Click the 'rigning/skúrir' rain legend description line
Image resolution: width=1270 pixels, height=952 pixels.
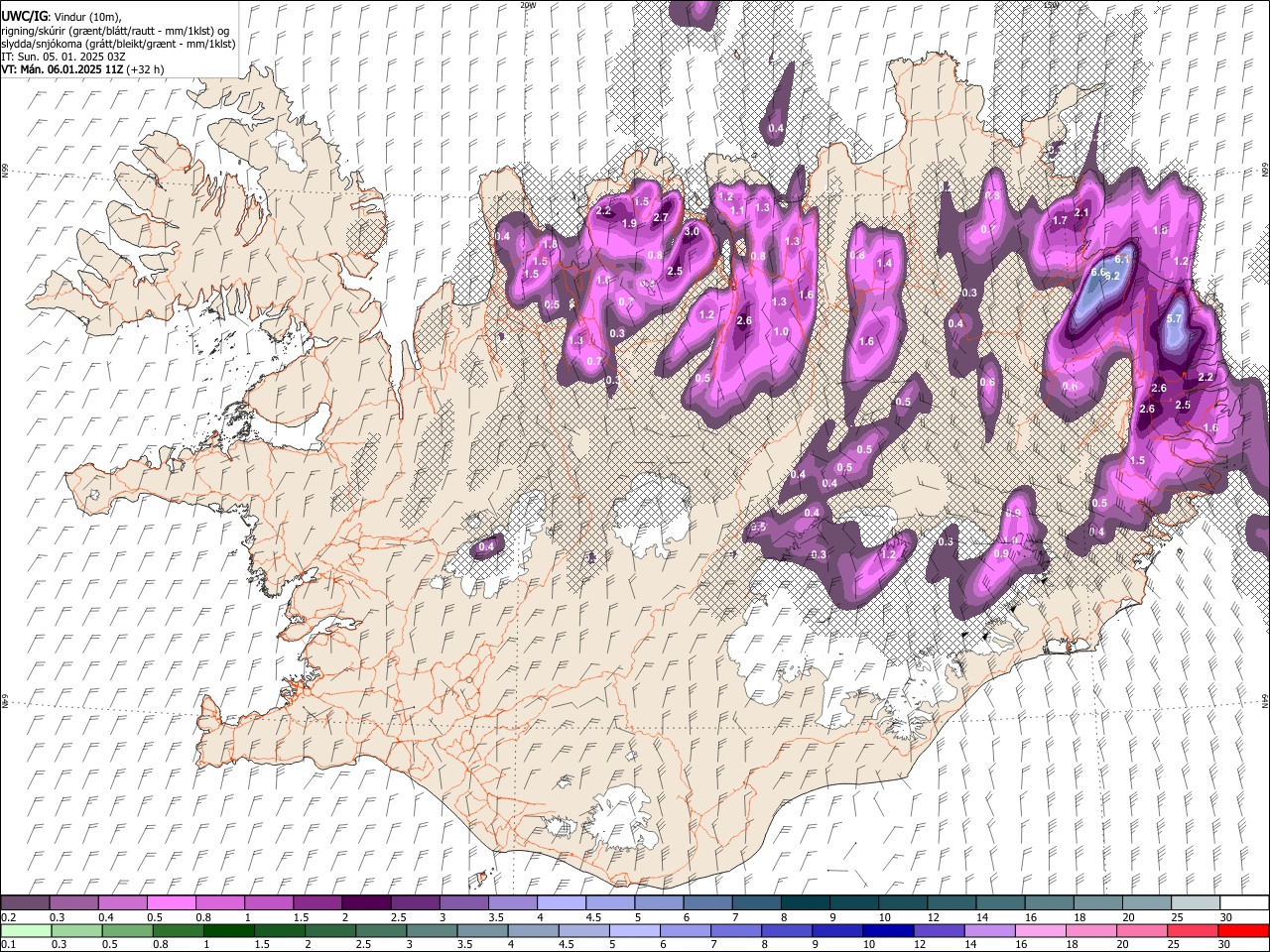pos(117,31)
